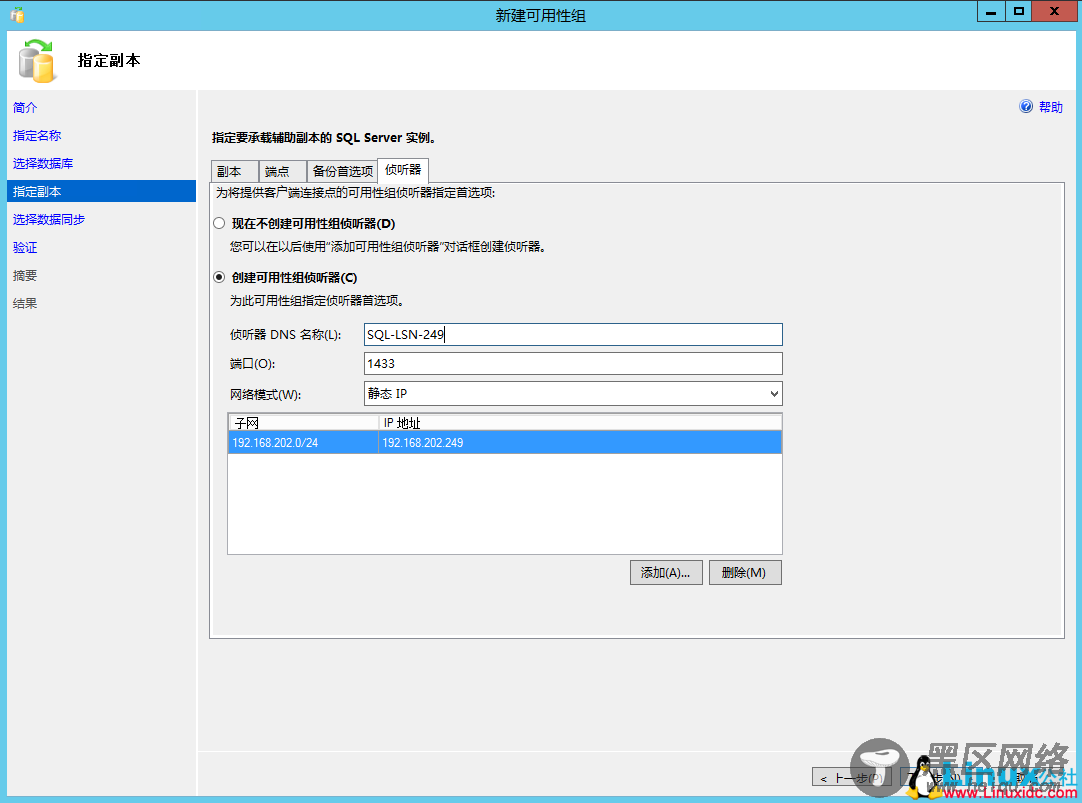
Task: Open the 网络模式 静态 IP dropdown
Action: (573, 393)
